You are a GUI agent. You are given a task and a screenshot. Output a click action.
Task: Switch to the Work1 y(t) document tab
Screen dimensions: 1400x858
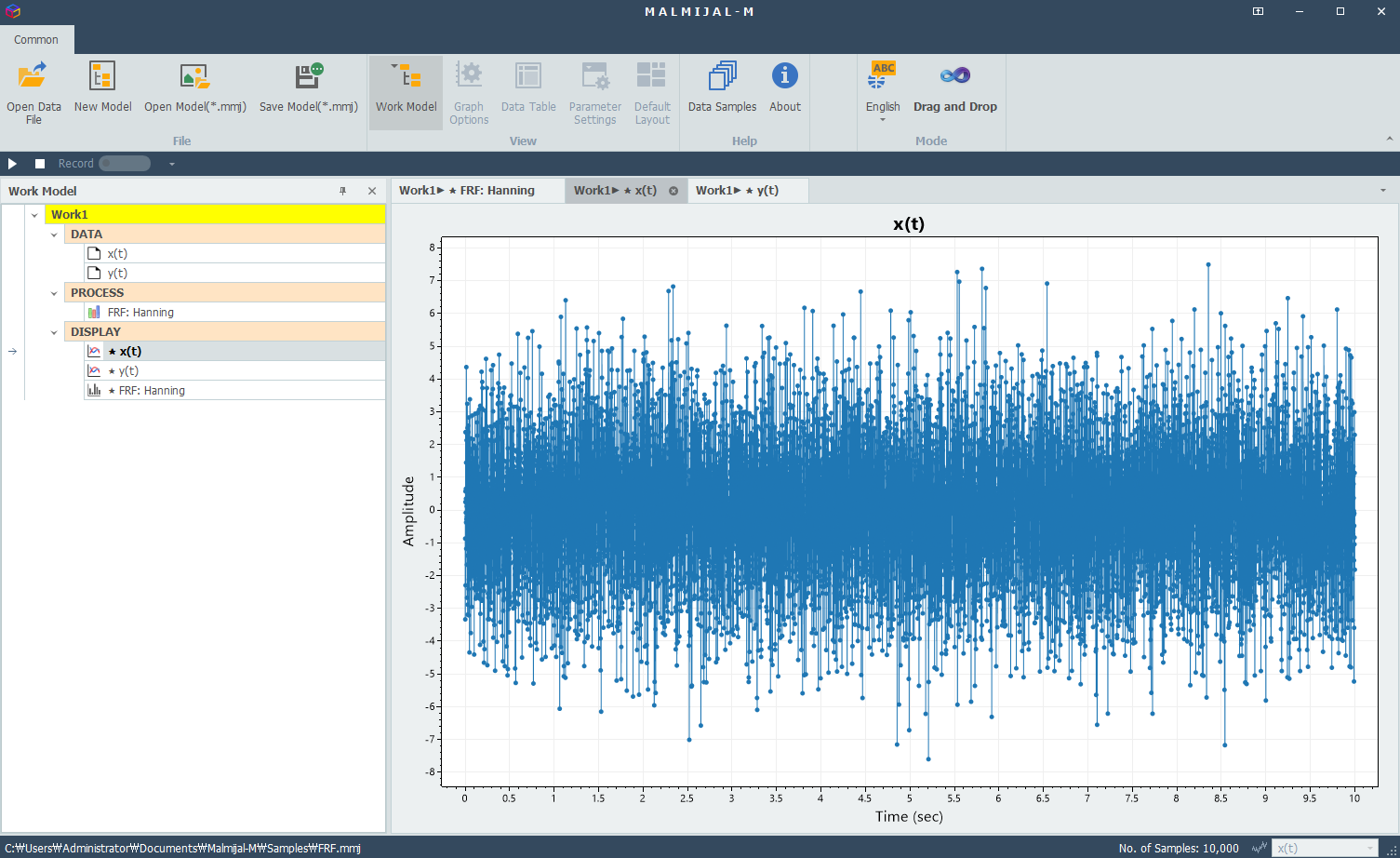[747, 190]
